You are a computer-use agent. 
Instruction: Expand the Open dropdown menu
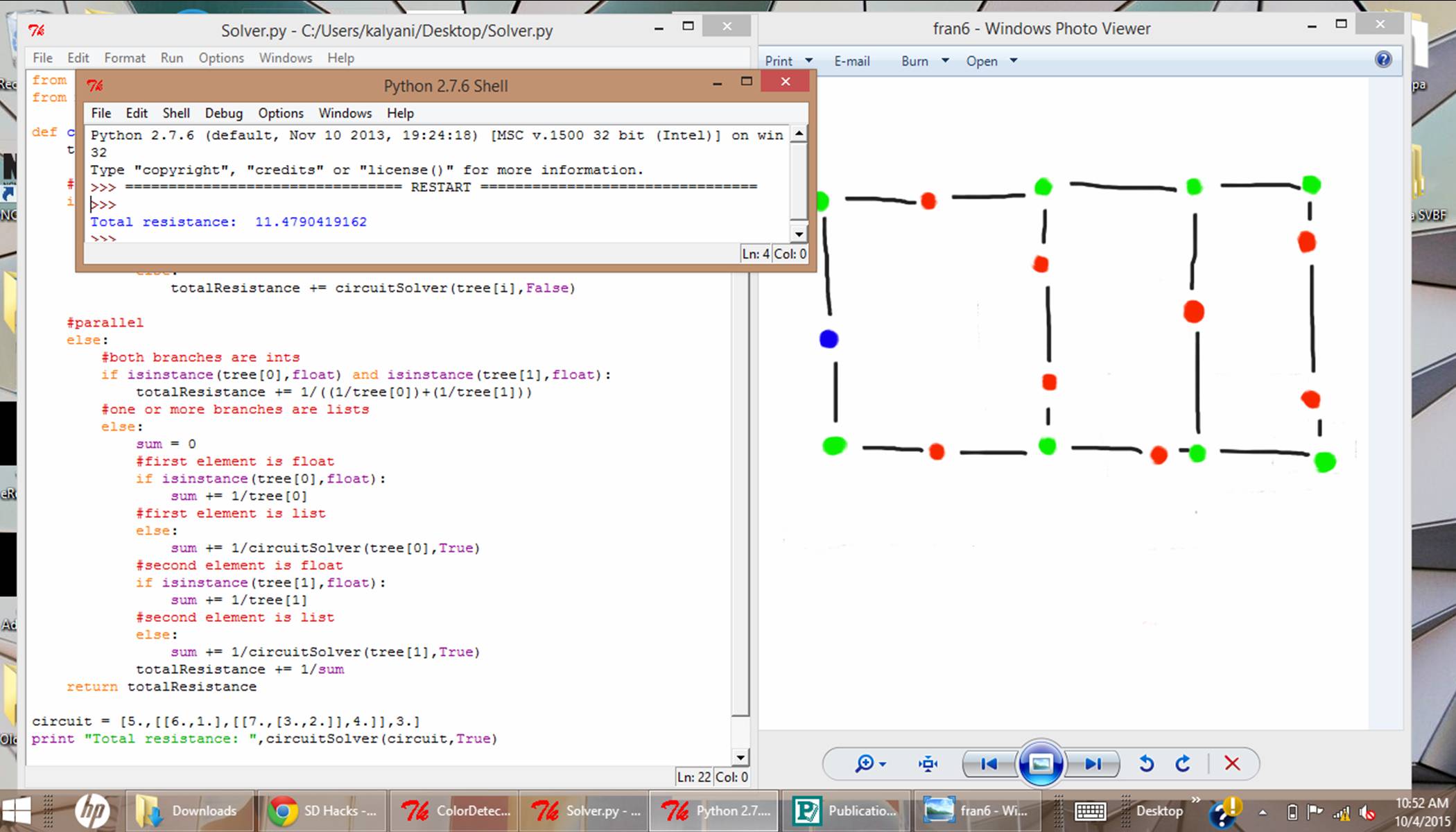(1014, 61)
